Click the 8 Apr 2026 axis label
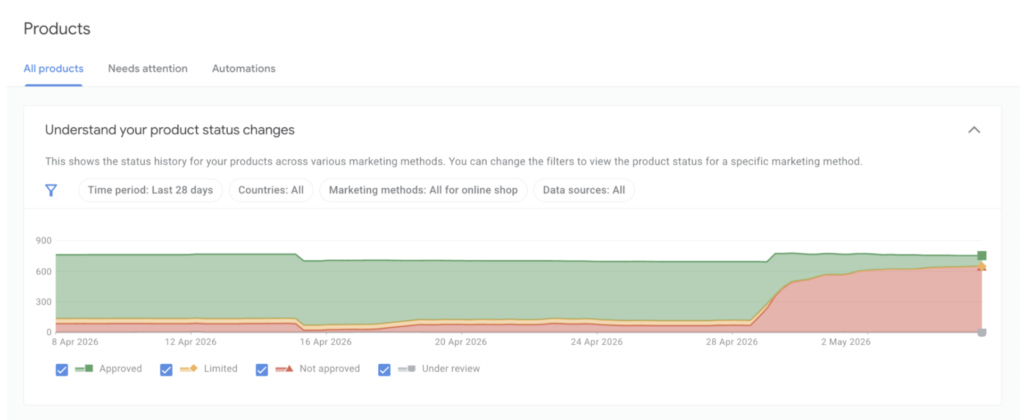 [x=76, y=342]
